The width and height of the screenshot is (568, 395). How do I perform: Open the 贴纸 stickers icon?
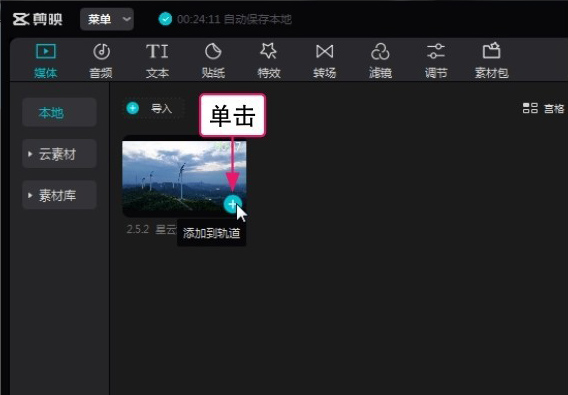point(213,52)
